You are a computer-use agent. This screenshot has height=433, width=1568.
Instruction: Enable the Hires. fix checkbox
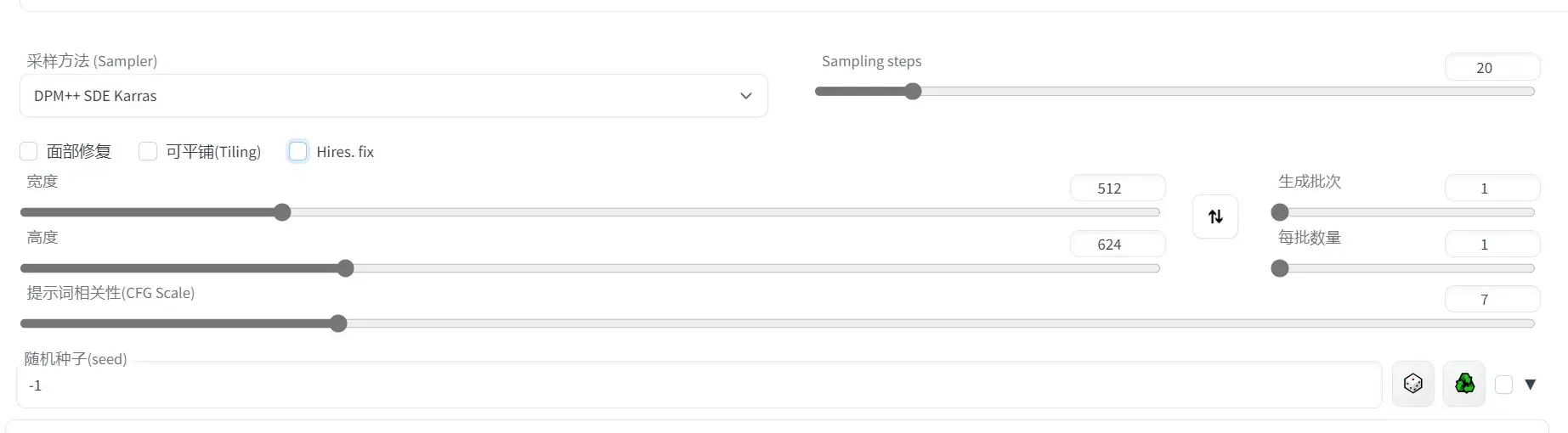298,151
